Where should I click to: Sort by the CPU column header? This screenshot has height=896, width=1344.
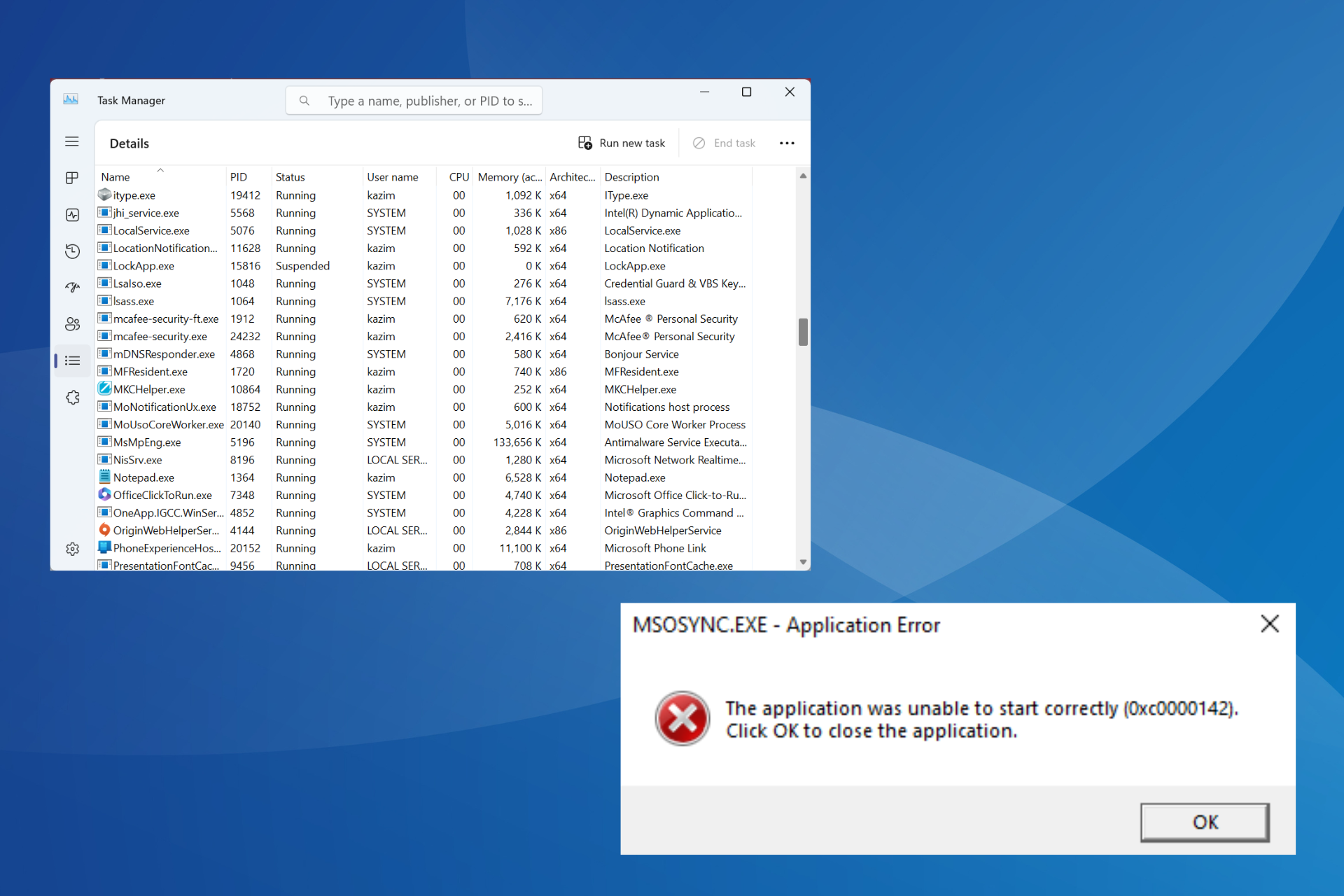pyautogui.click(x=455, y=177)
